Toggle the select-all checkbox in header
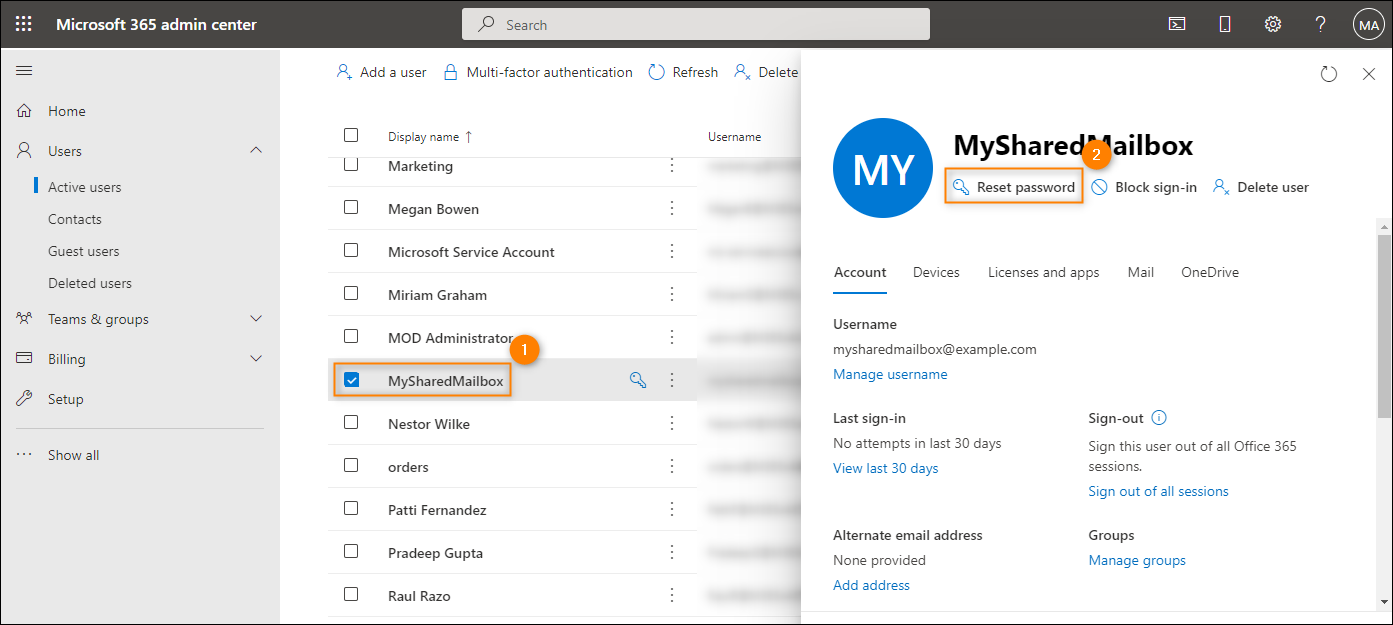 (x=351, y=135)
